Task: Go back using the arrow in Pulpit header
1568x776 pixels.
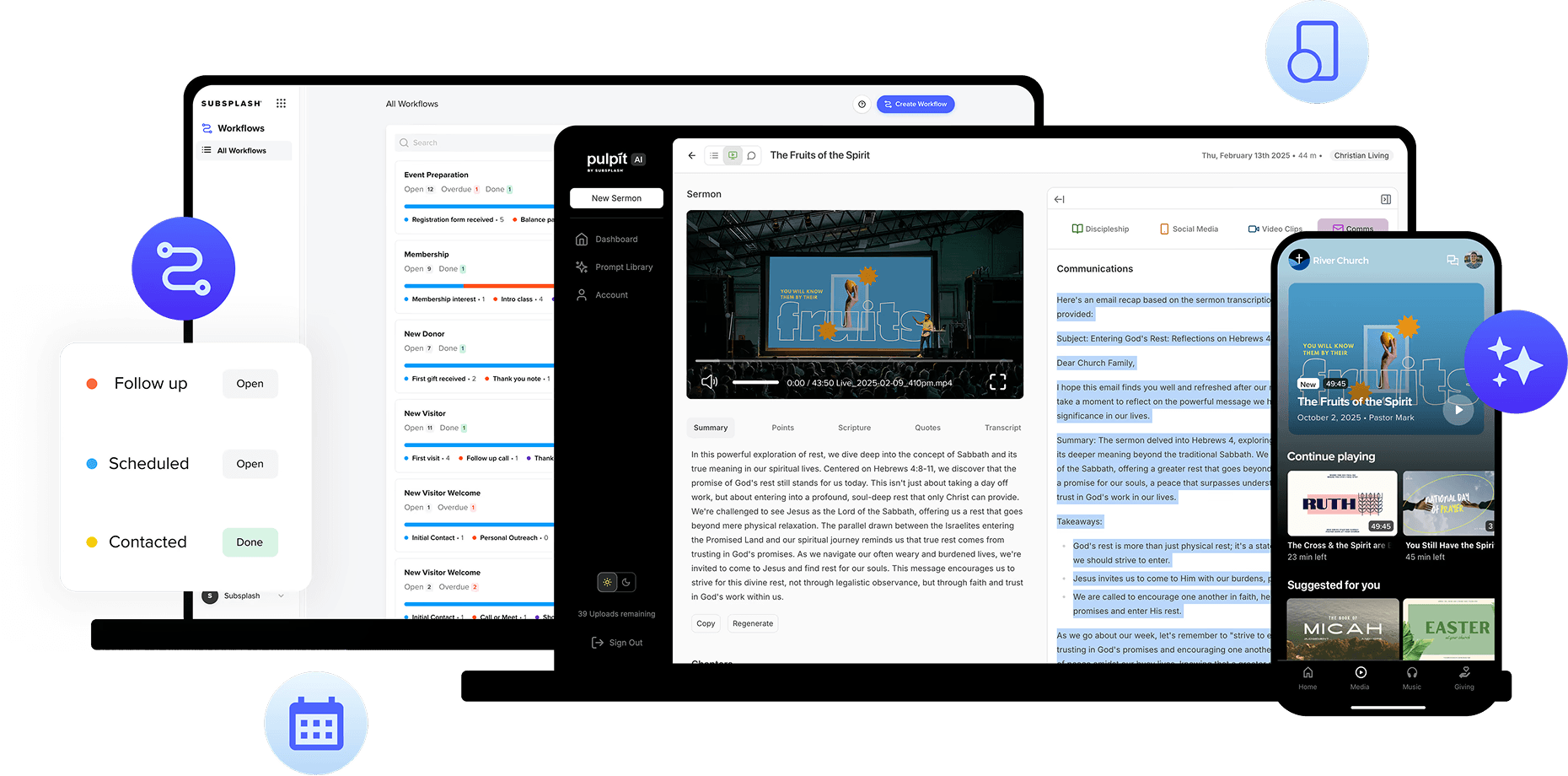Action: (x=692, y=155)
